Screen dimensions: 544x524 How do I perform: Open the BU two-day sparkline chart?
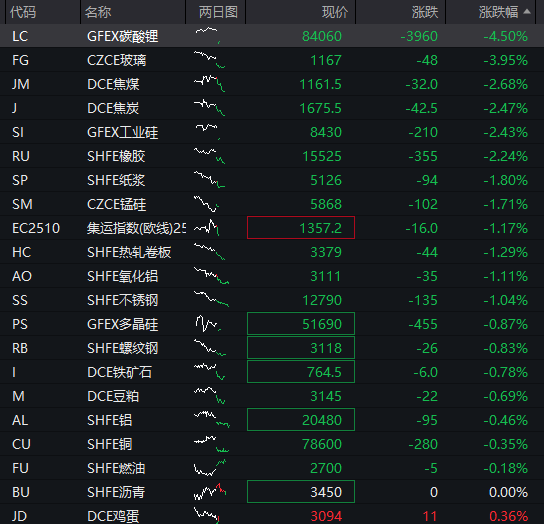(210, 492)
